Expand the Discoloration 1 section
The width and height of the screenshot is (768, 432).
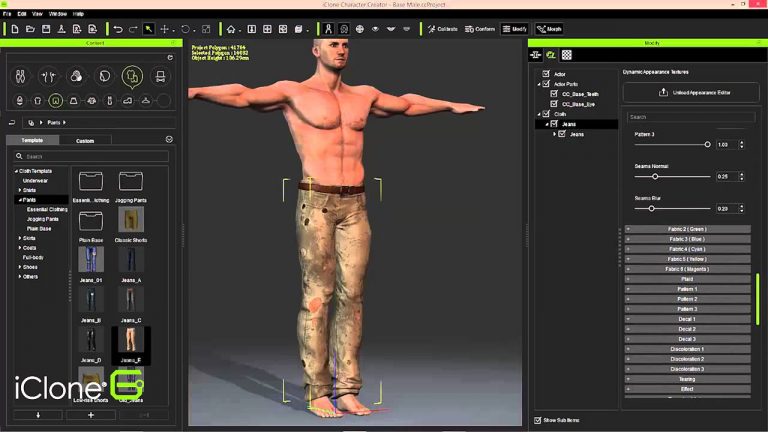686,349
